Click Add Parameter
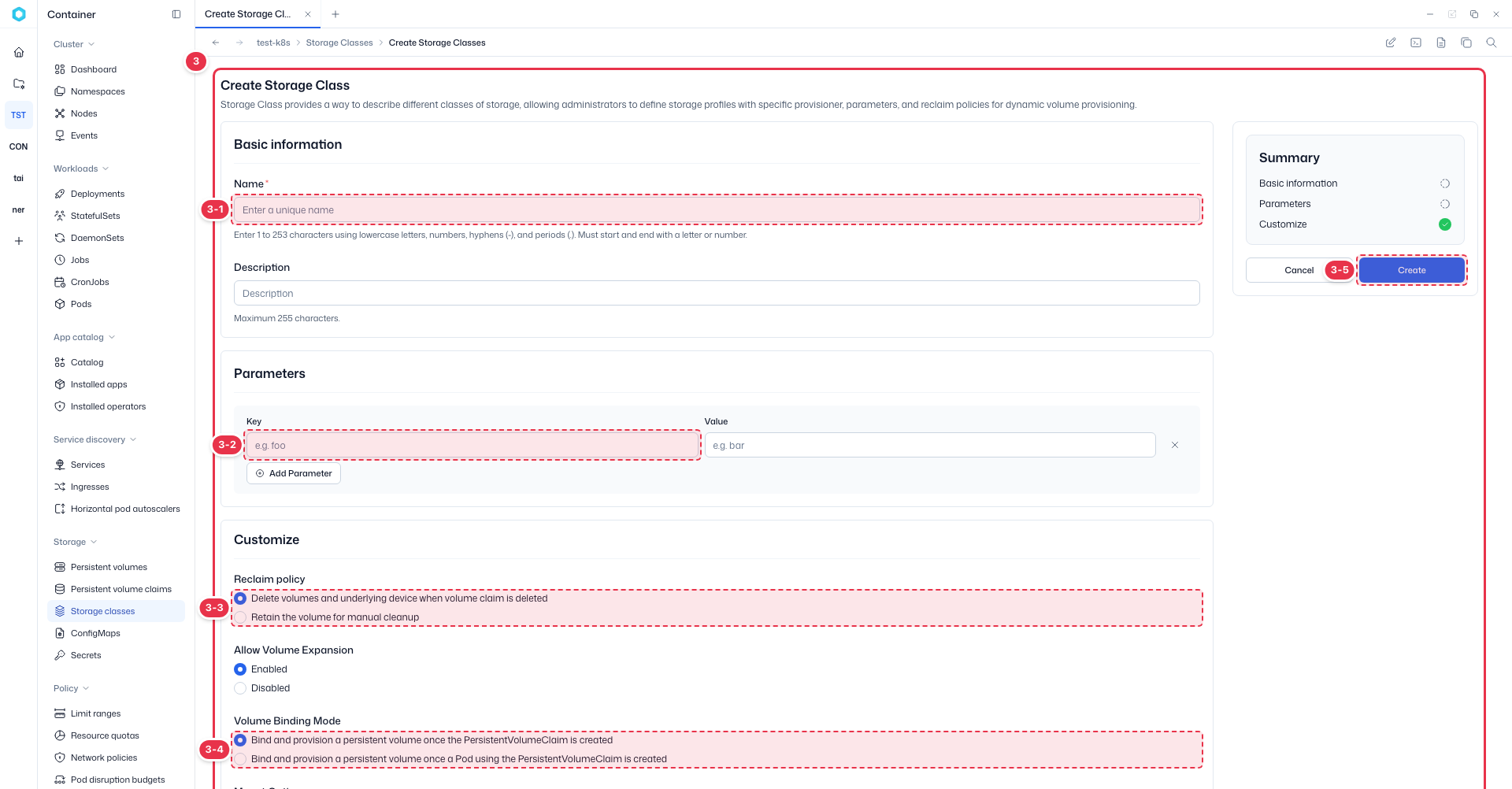Image resolution: width=1512 pixels, height=789 pixels. click(x=294, y=473)
